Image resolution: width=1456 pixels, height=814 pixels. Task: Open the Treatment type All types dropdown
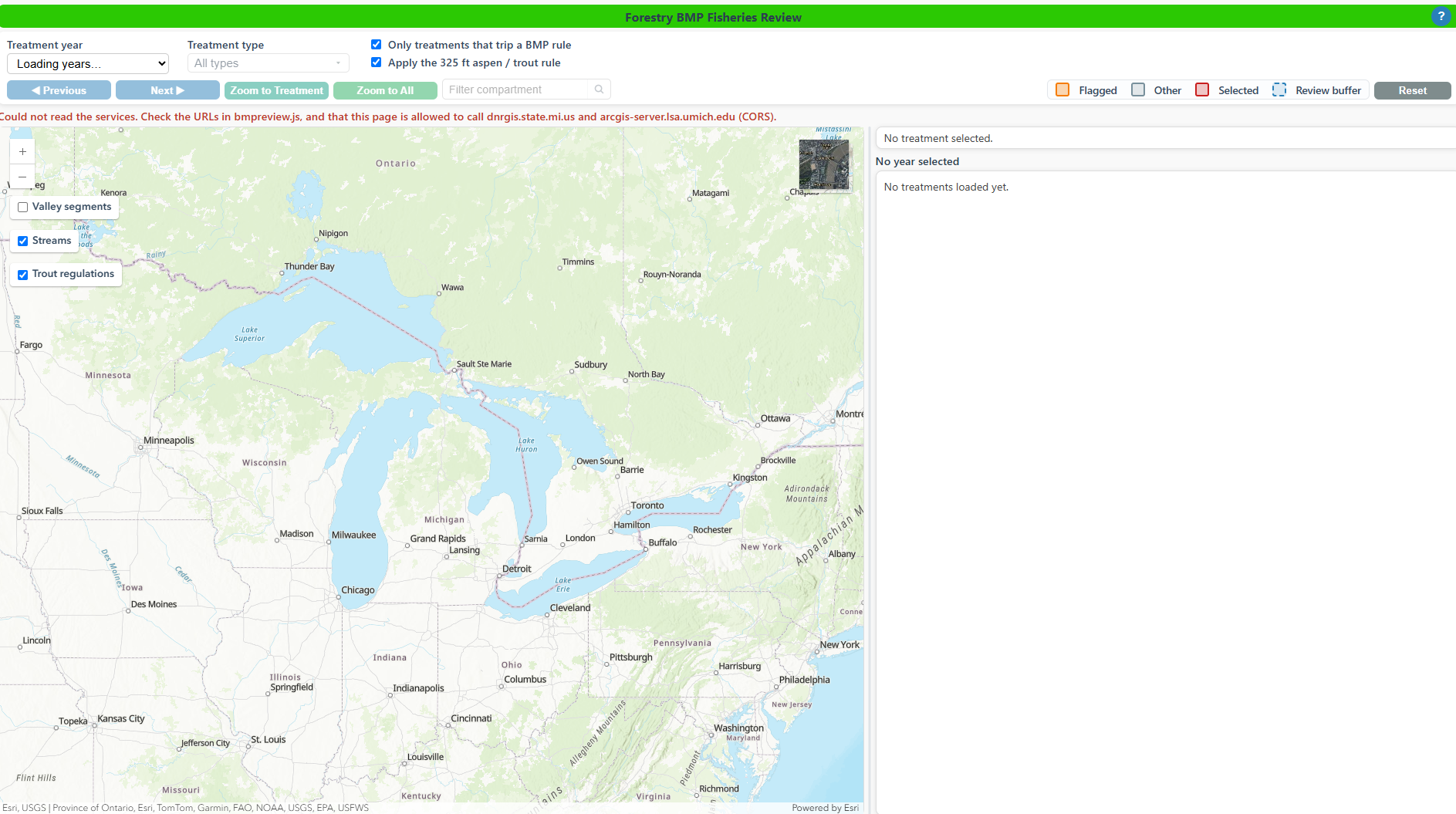coord(268,63)
